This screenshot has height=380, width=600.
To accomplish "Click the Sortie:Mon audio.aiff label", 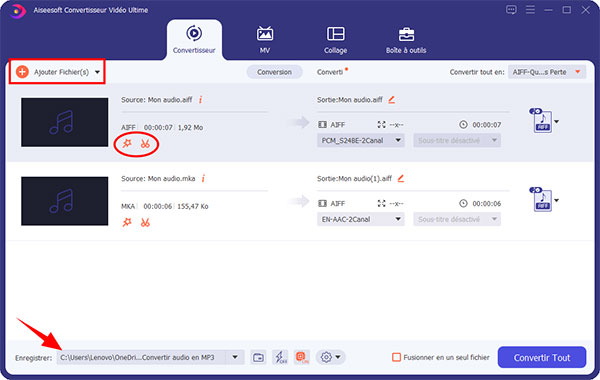I will coord(350,100).
